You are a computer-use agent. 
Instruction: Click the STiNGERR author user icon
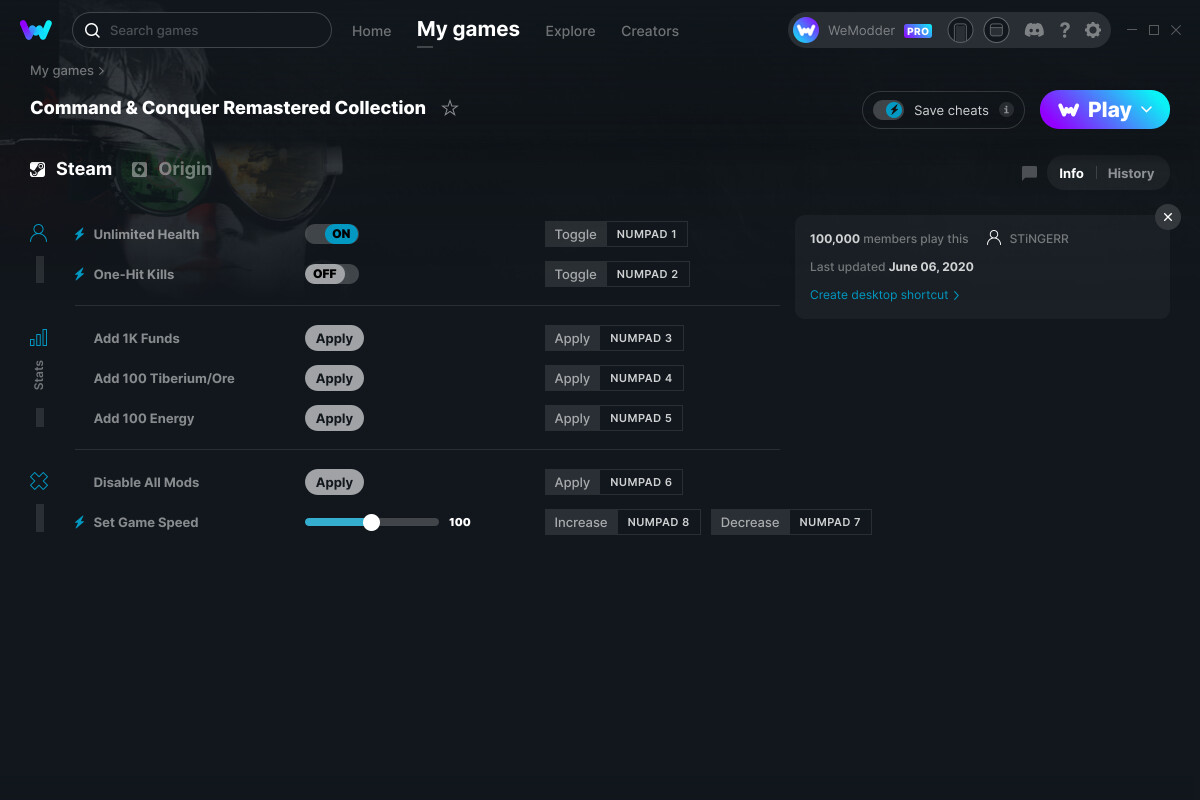(x=994, y=238)
